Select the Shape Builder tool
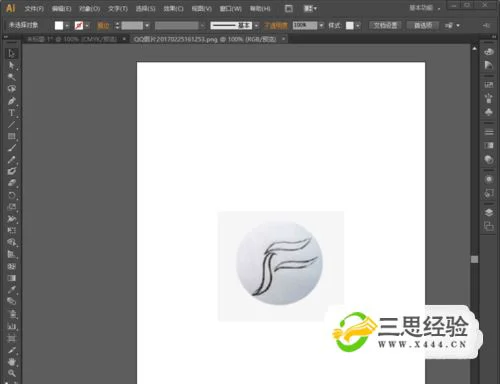500x384 pixels. pyautogui.click(x=12, y=242)
